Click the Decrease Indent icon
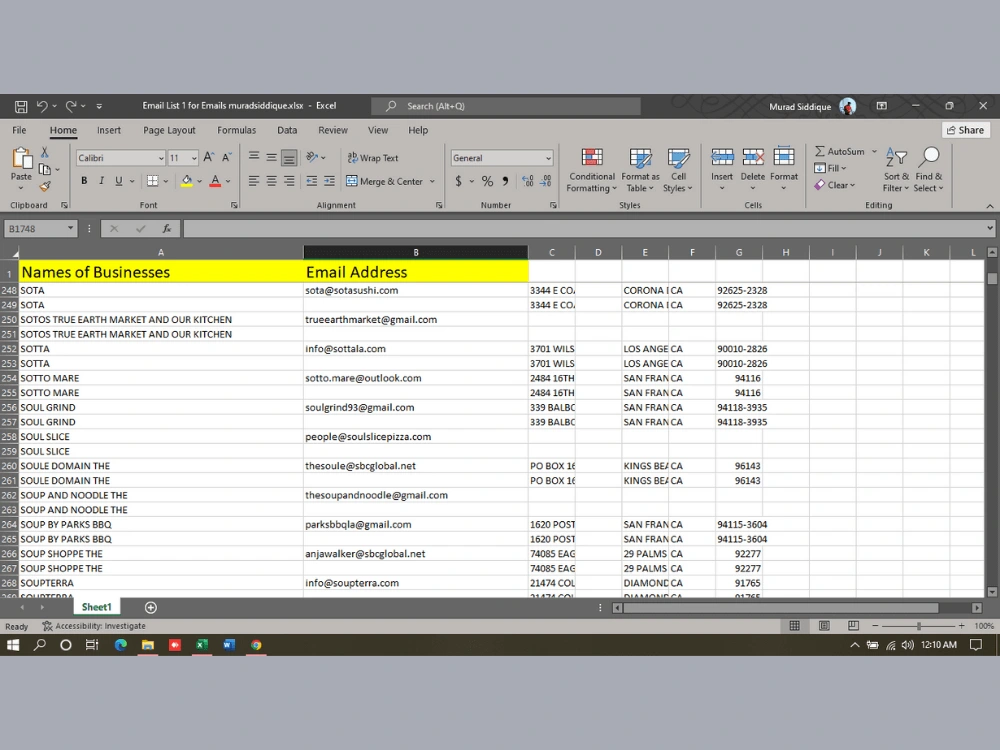 pyautogui.click(x=311, y=182)
